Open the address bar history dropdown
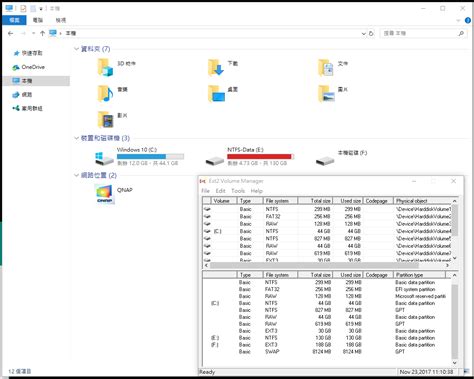The width and height of the screenshot is (474, 379). click(364, 33)
